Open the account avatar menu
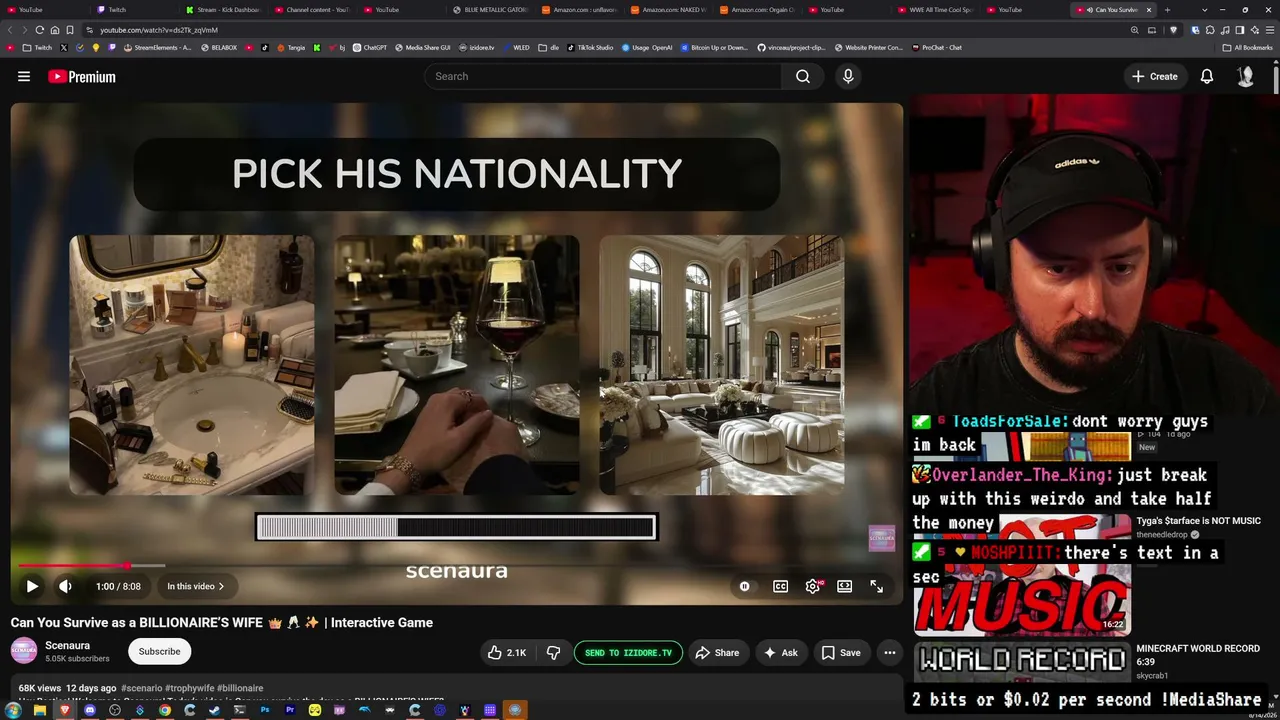The width and height of the screenshot is (1280, 720). [x=1245, y=77]
